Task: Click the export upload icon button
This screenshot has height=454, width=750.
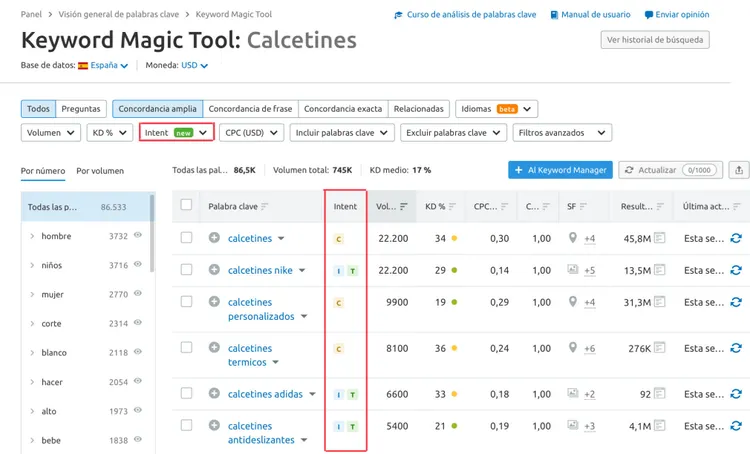Action: point(739,170)
